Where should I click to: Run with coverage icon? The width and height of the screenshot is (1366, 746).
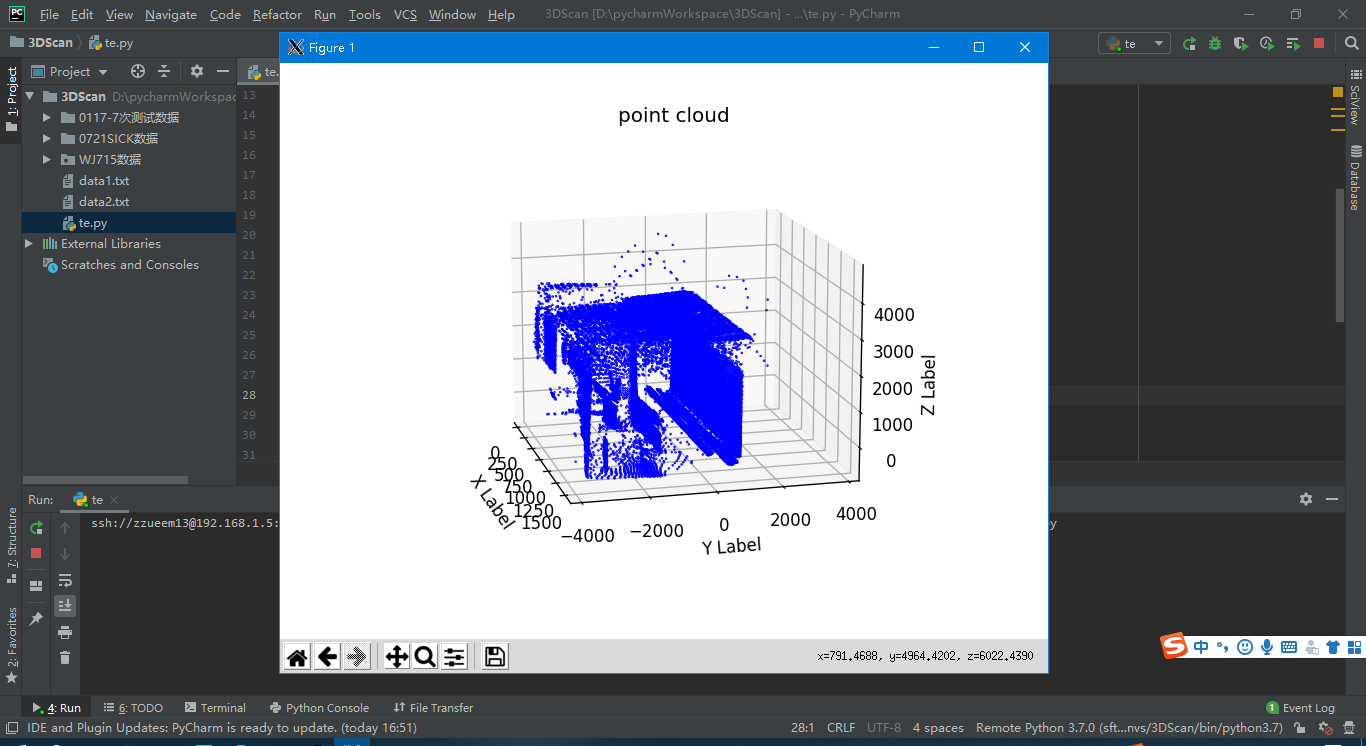coord(1241,43)
